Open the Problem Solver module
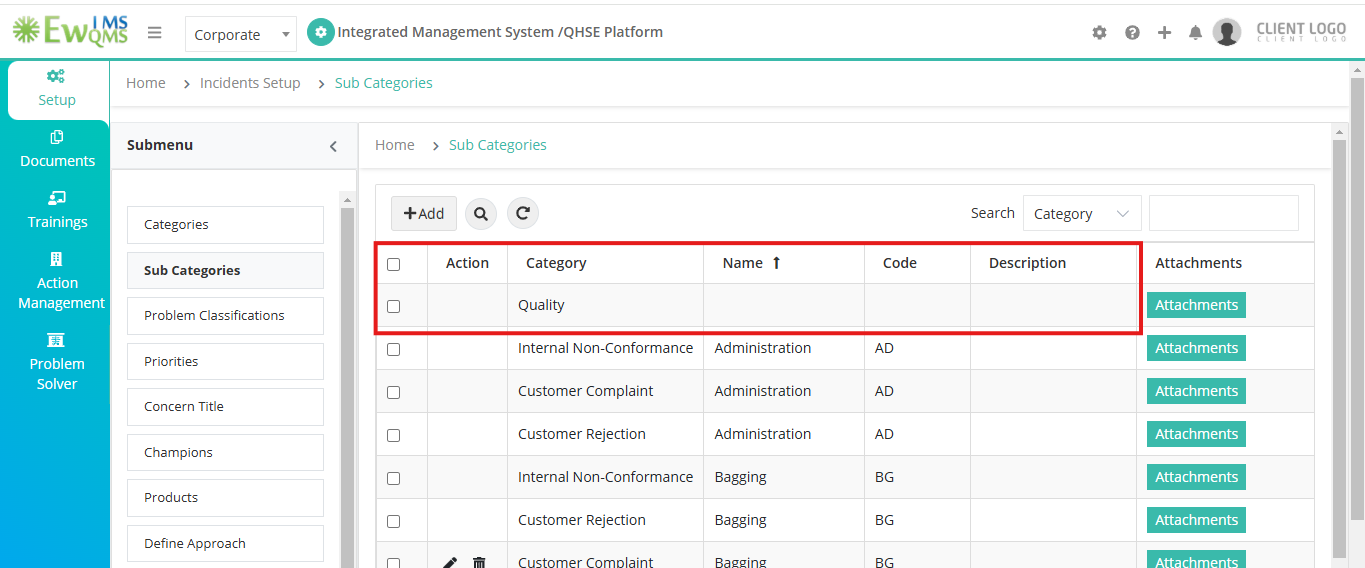This screenshot has height=568, width=1365. [57, 362]
